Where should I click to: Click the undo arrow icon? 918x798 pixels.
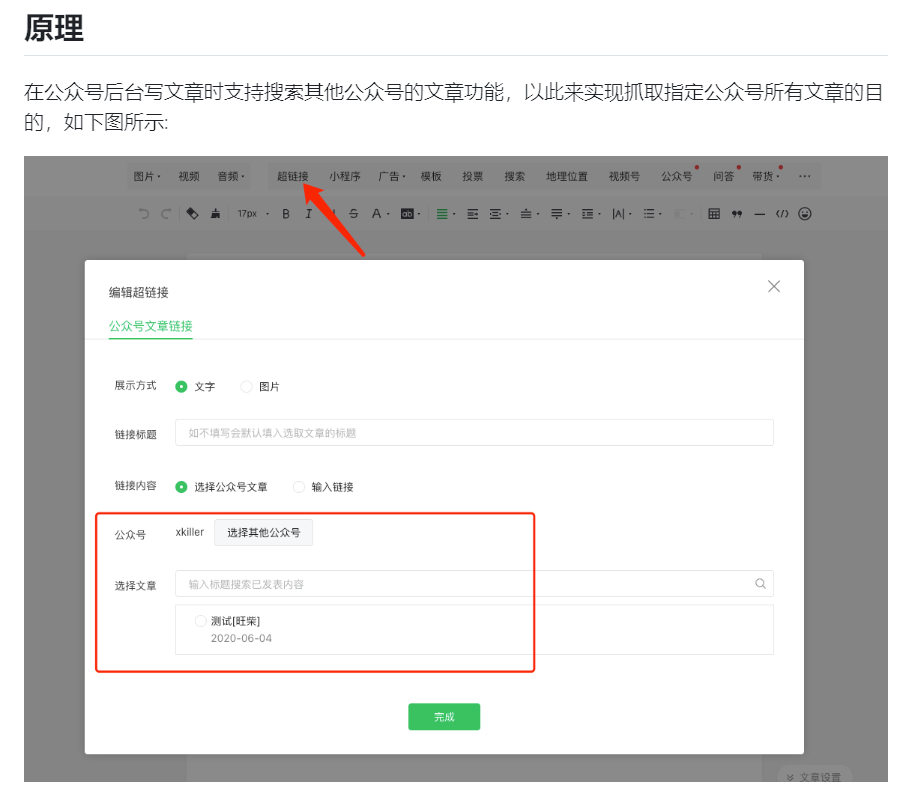(x=144, y=213)
